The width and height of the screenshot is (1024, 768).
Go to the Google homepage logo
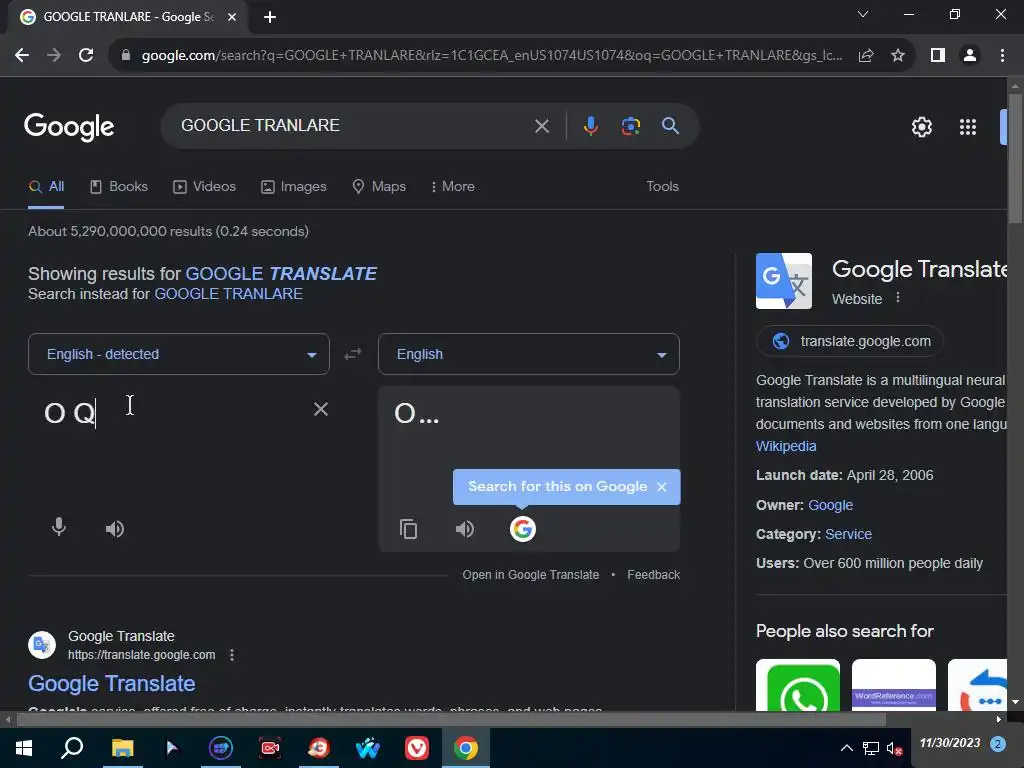69,127
